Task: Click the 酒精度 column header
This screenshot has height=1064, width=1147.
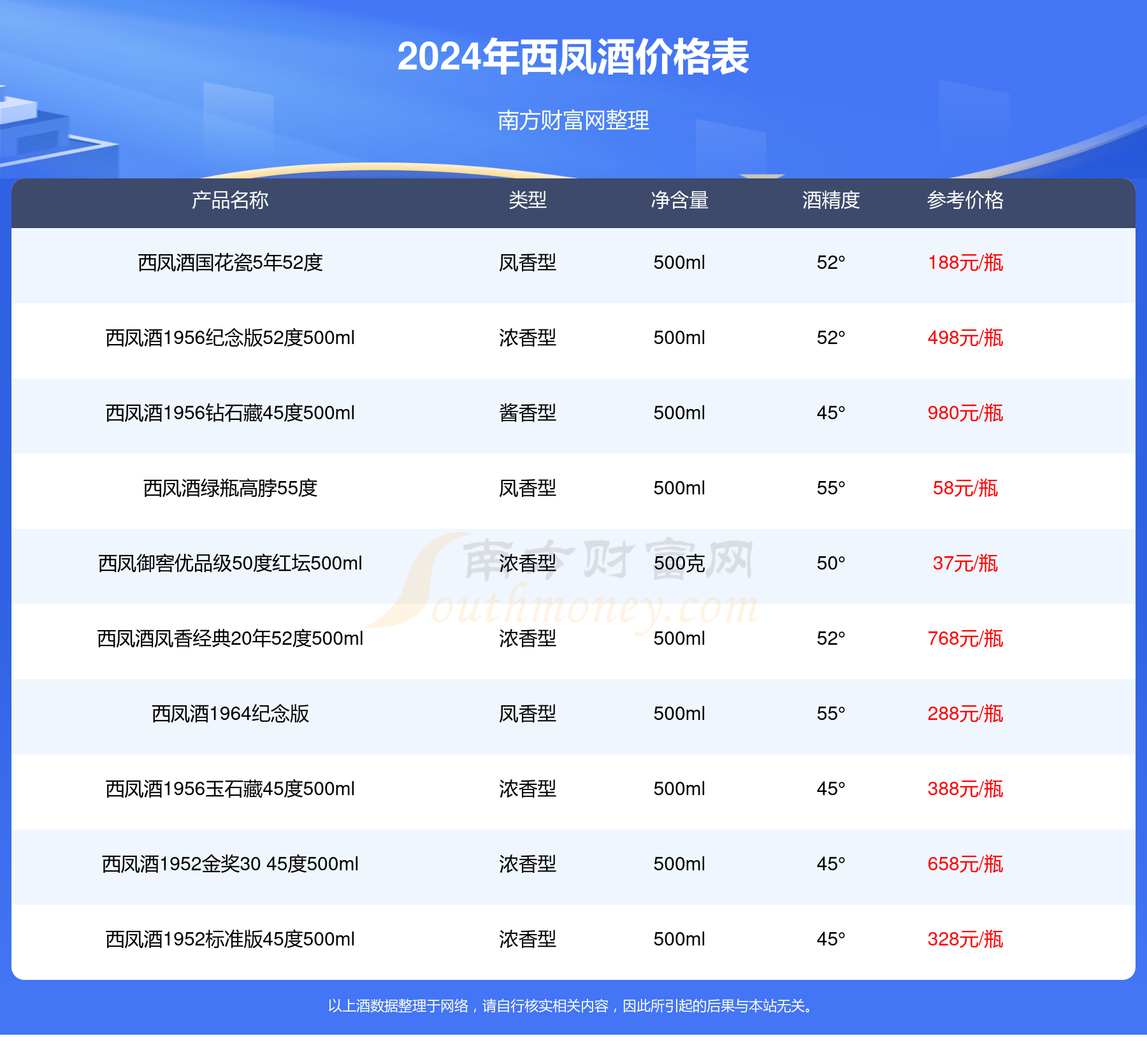Action: click(x=831, y=200)
